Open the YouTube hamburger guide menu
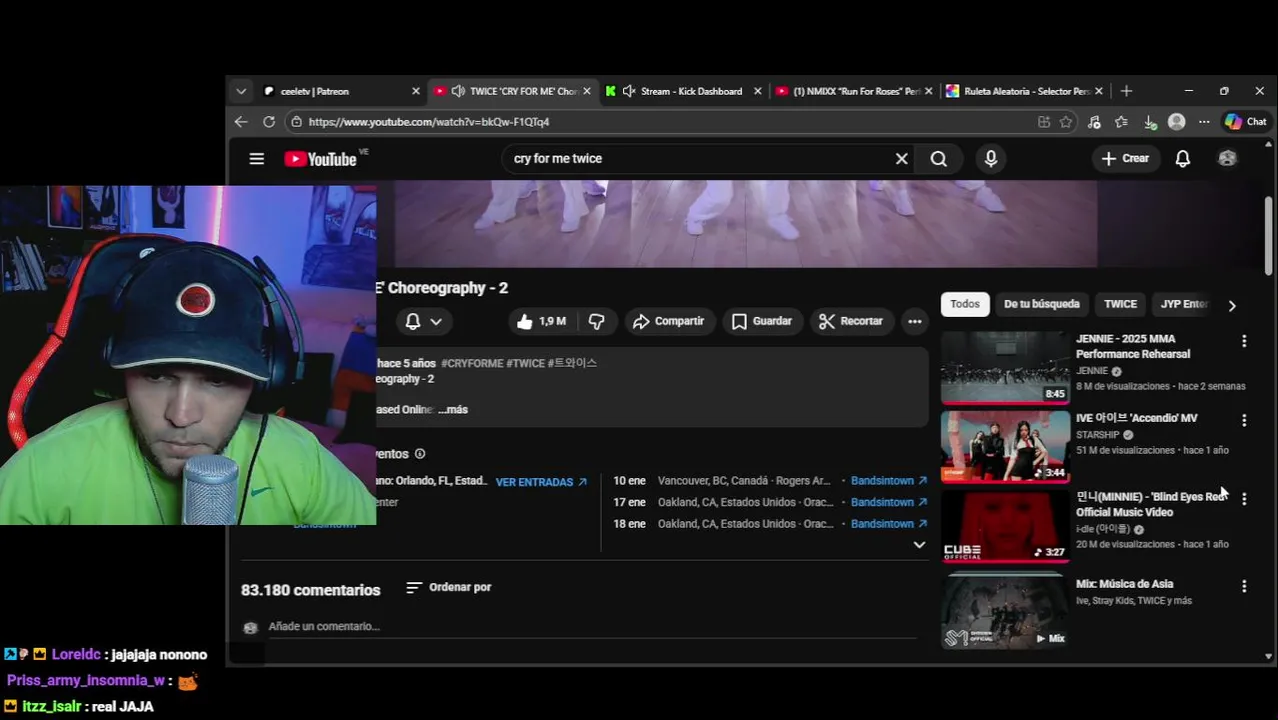This screenshot has height=720, width=1278. pos(257,159)
